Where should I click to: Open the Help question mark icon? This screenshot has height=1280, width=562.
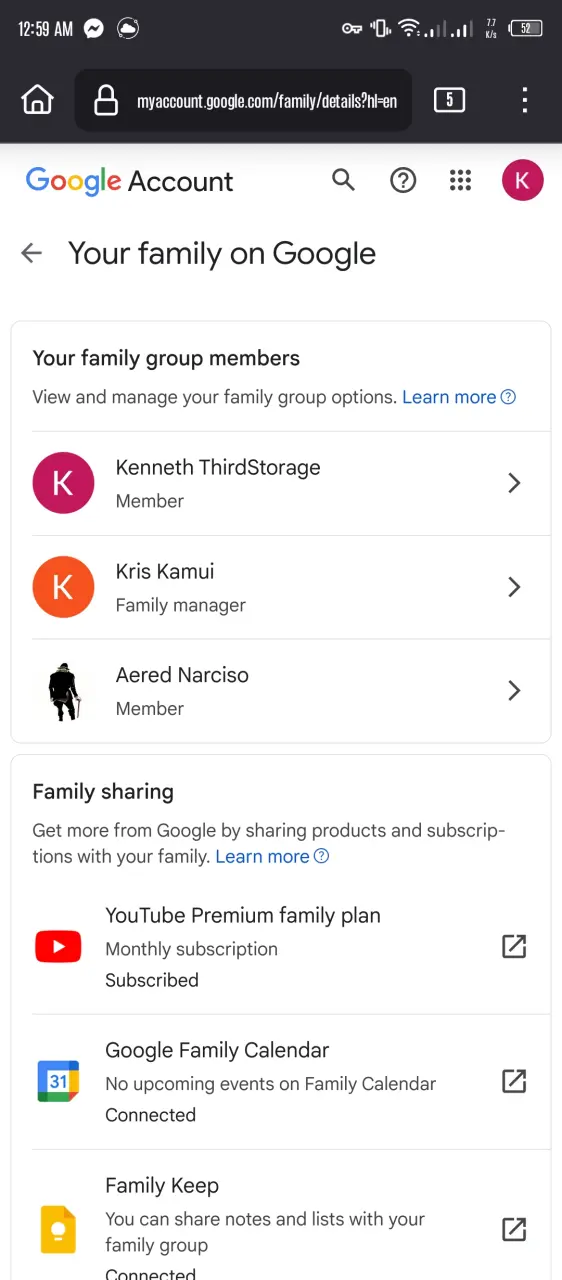tap(403, 180)
